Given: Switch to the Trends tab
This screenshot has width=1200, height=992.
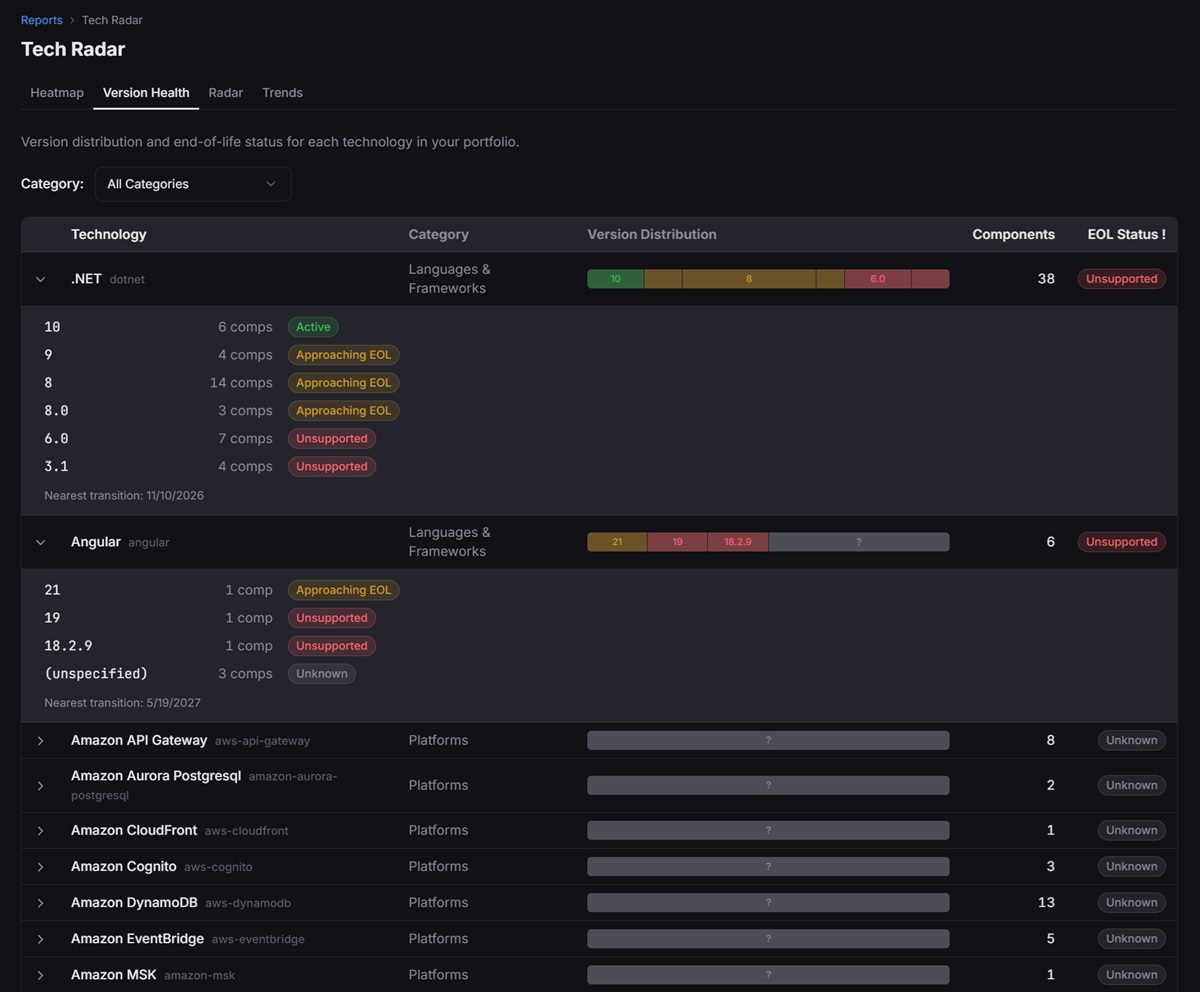Looking at the screenshot, I should coord(282,92).
